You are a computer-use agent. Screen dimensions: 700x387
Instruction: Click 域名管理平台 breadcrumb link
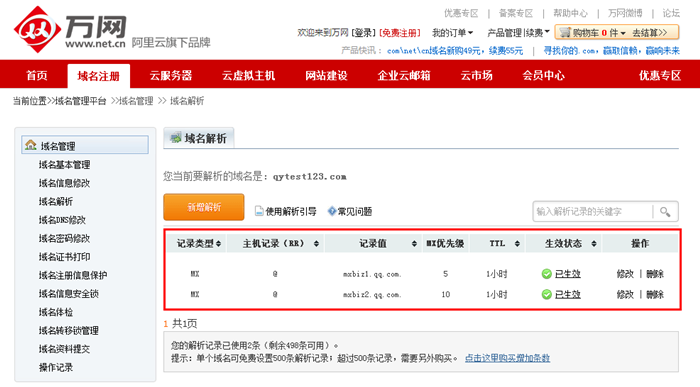point(80,101)
